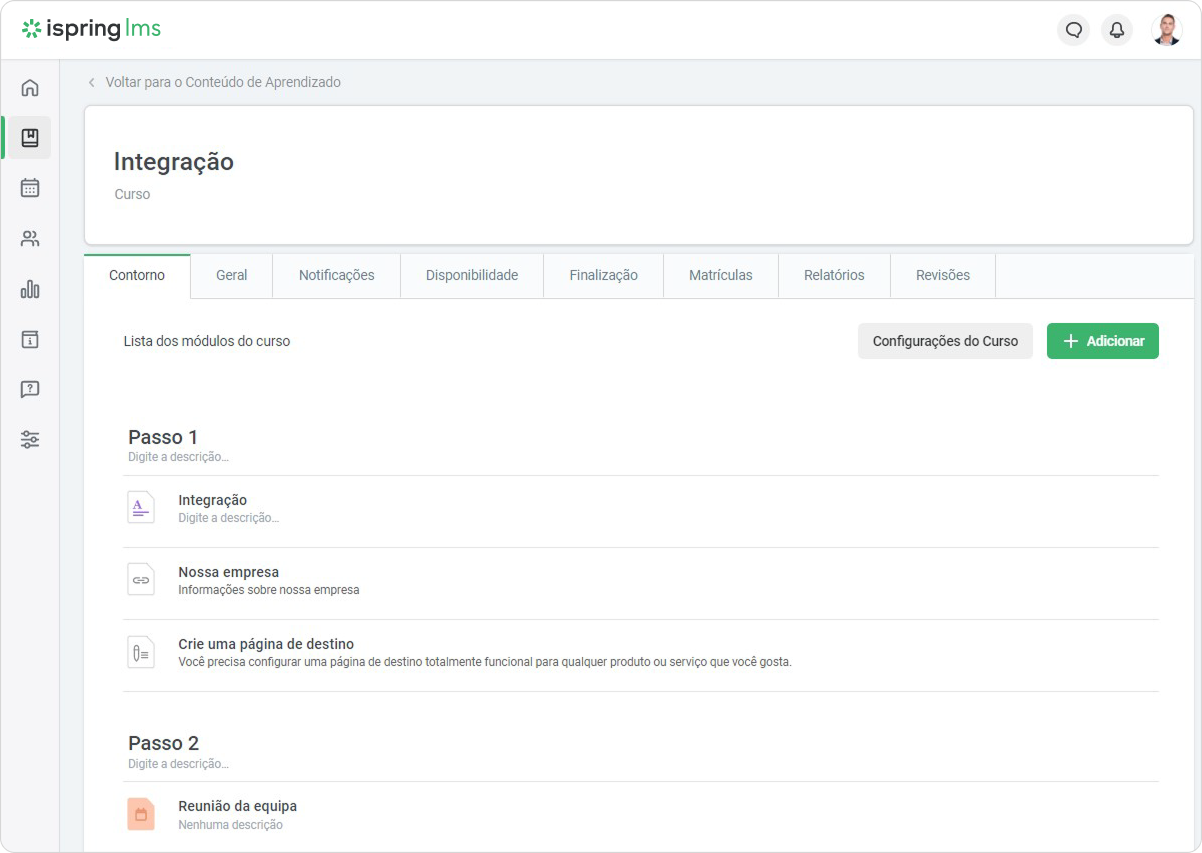Switch to the Notificações tab
The image size is (1202, 853).
pos(336,275)
